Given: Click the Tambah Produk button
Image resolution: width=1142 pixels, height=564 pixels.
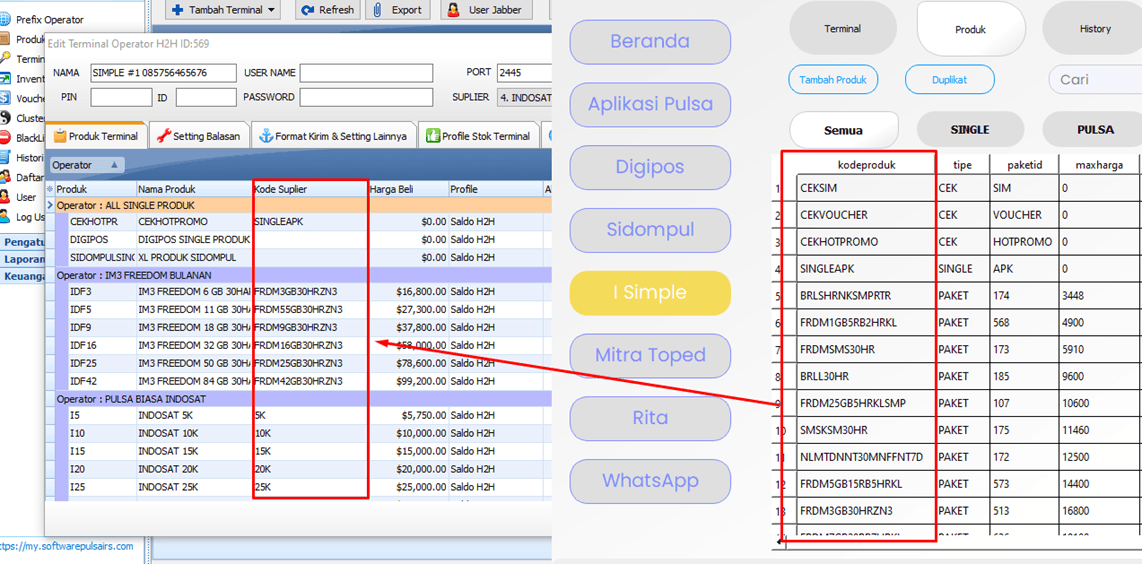Looking at the screenshot, I should click(x=833, y=80).
